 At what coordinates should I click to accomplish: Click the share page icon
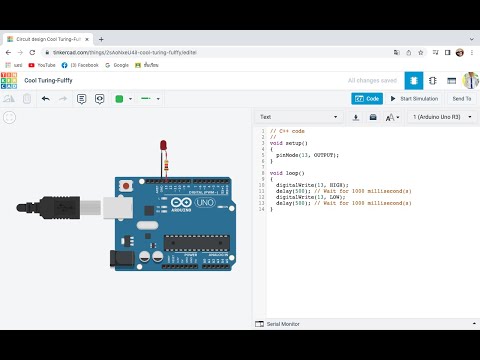tap(408, 52)
